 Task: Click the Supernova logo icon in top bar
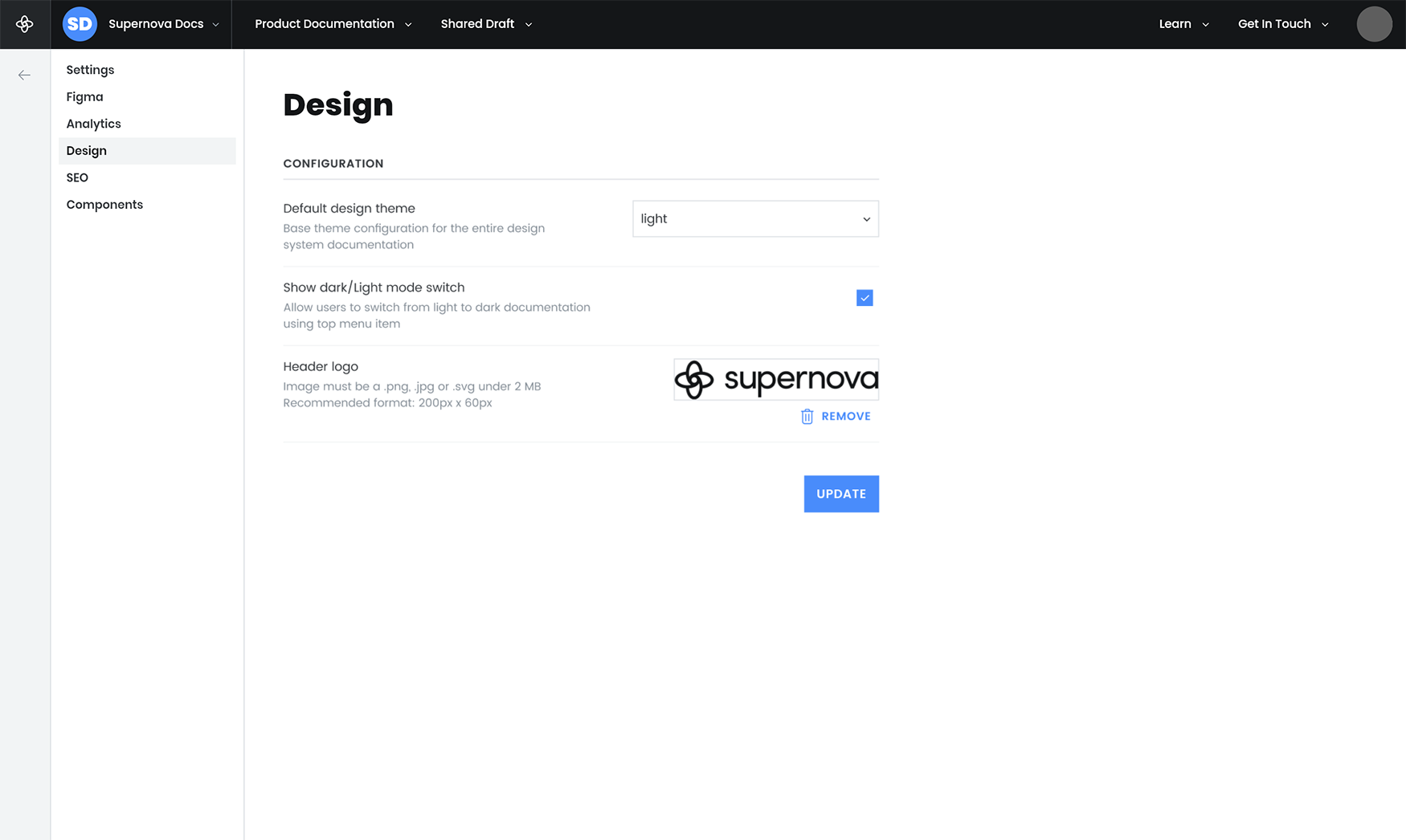[x=25, y=24]
